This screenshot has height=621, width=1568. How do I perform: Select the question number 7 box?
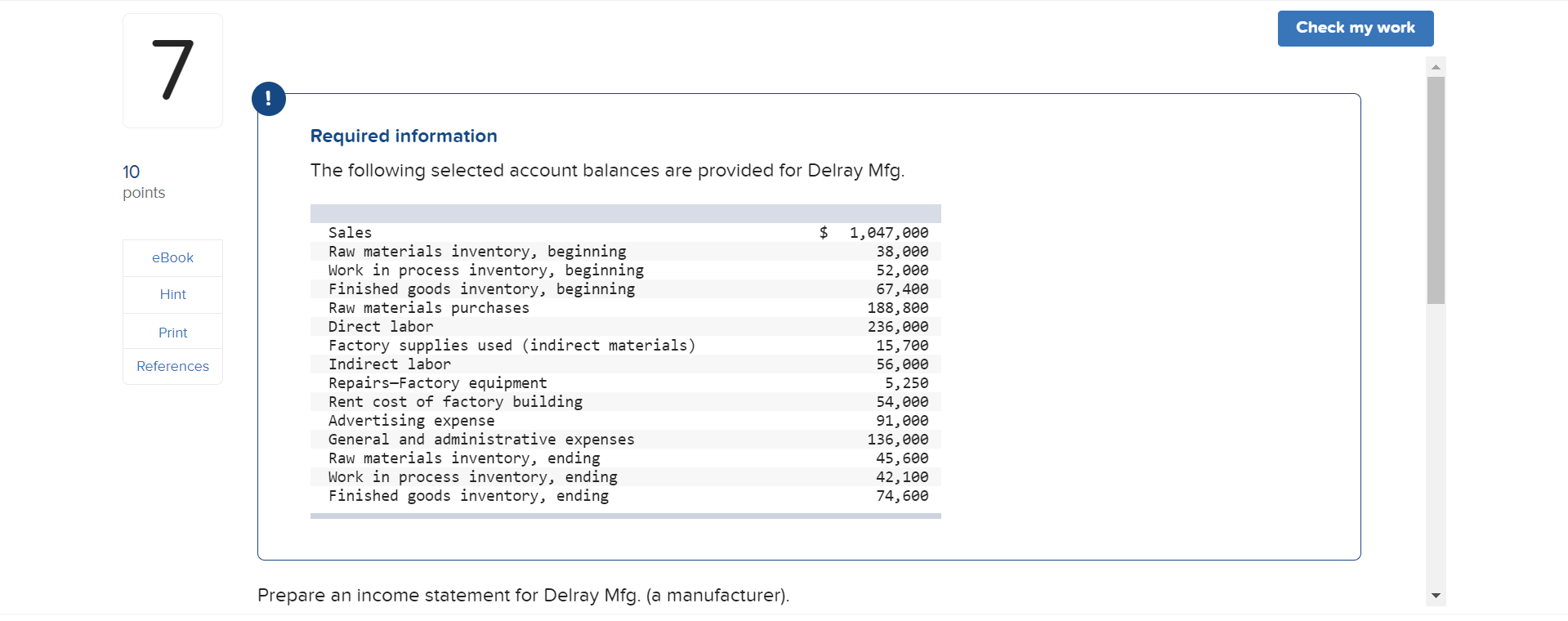tap(172, 71)
